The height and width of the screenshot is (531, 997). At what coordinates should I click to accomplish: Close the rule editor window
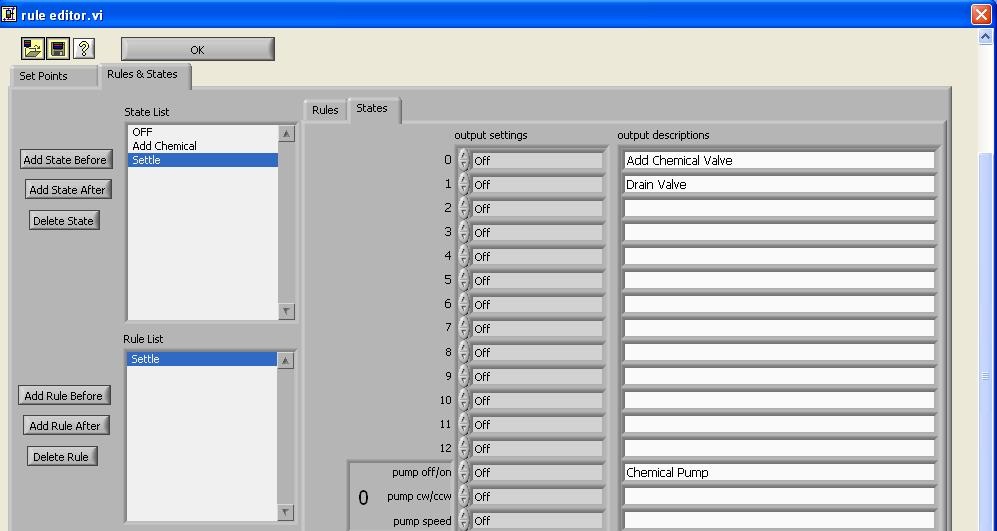pyautogui.click(x=982, y=14)
